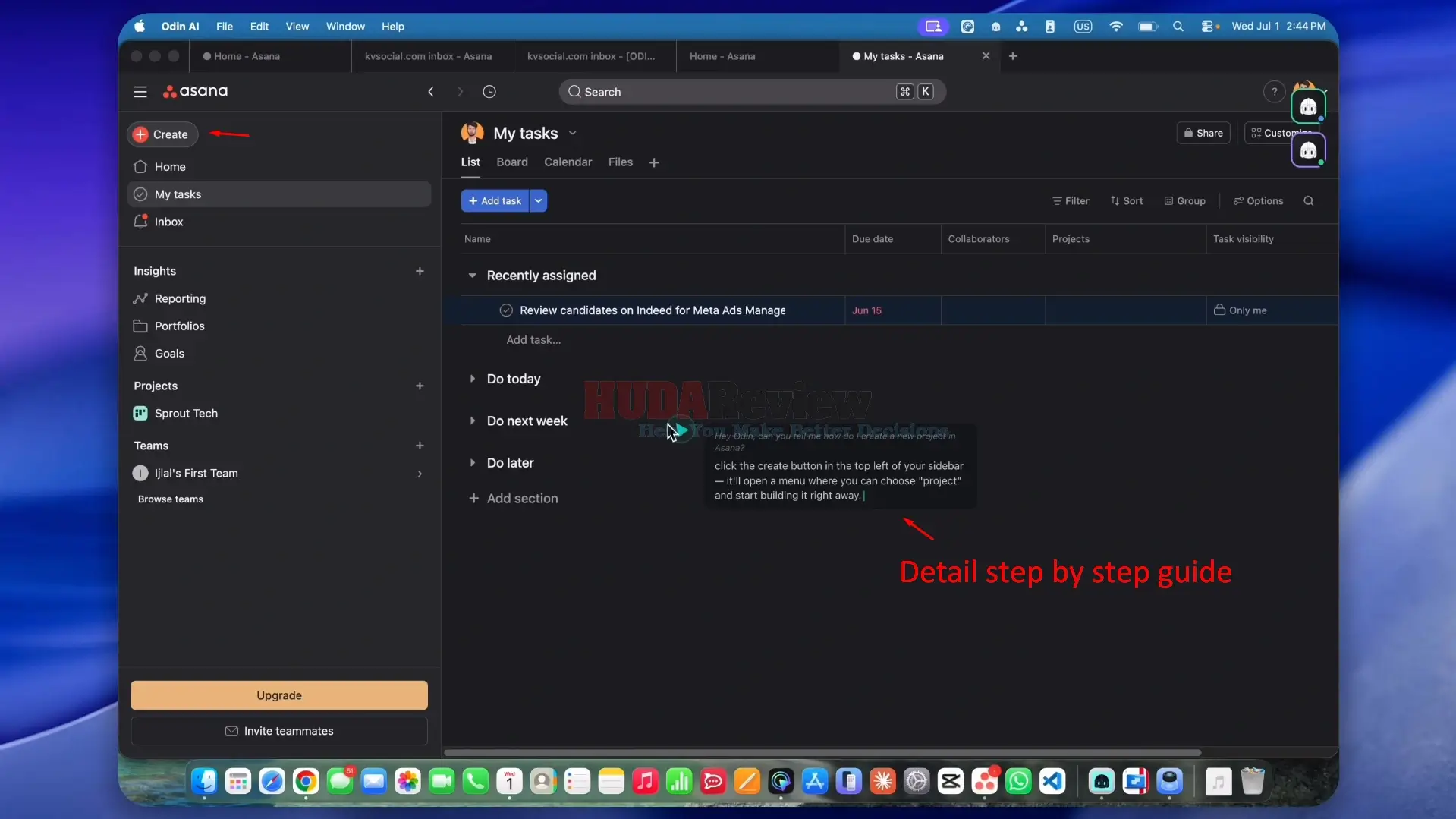
Task: Click the My tasks profile avatar
Action: (473, 133)
